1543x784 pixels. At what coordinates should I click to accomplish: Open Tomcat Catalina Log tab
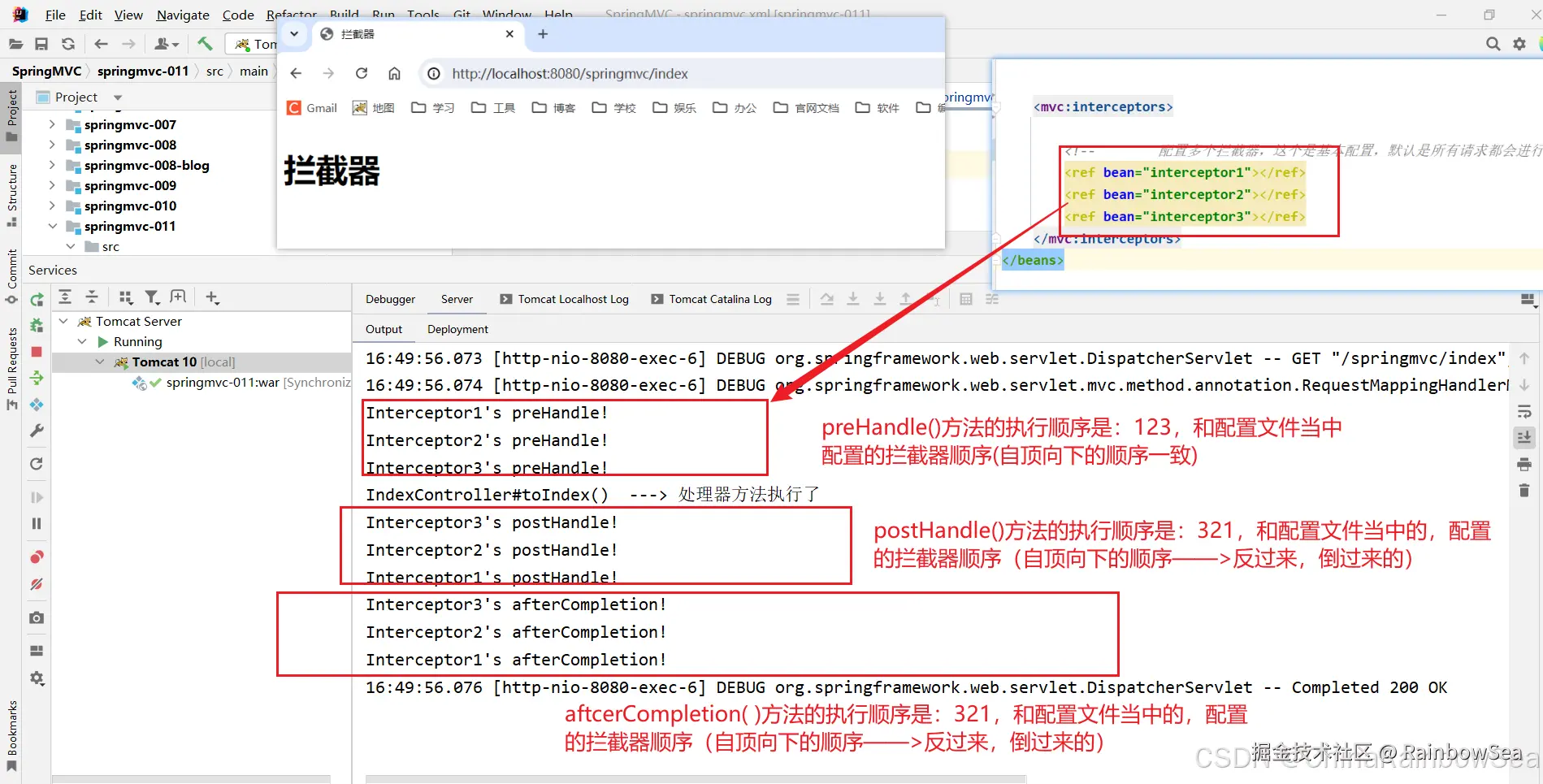pos(712,299)
